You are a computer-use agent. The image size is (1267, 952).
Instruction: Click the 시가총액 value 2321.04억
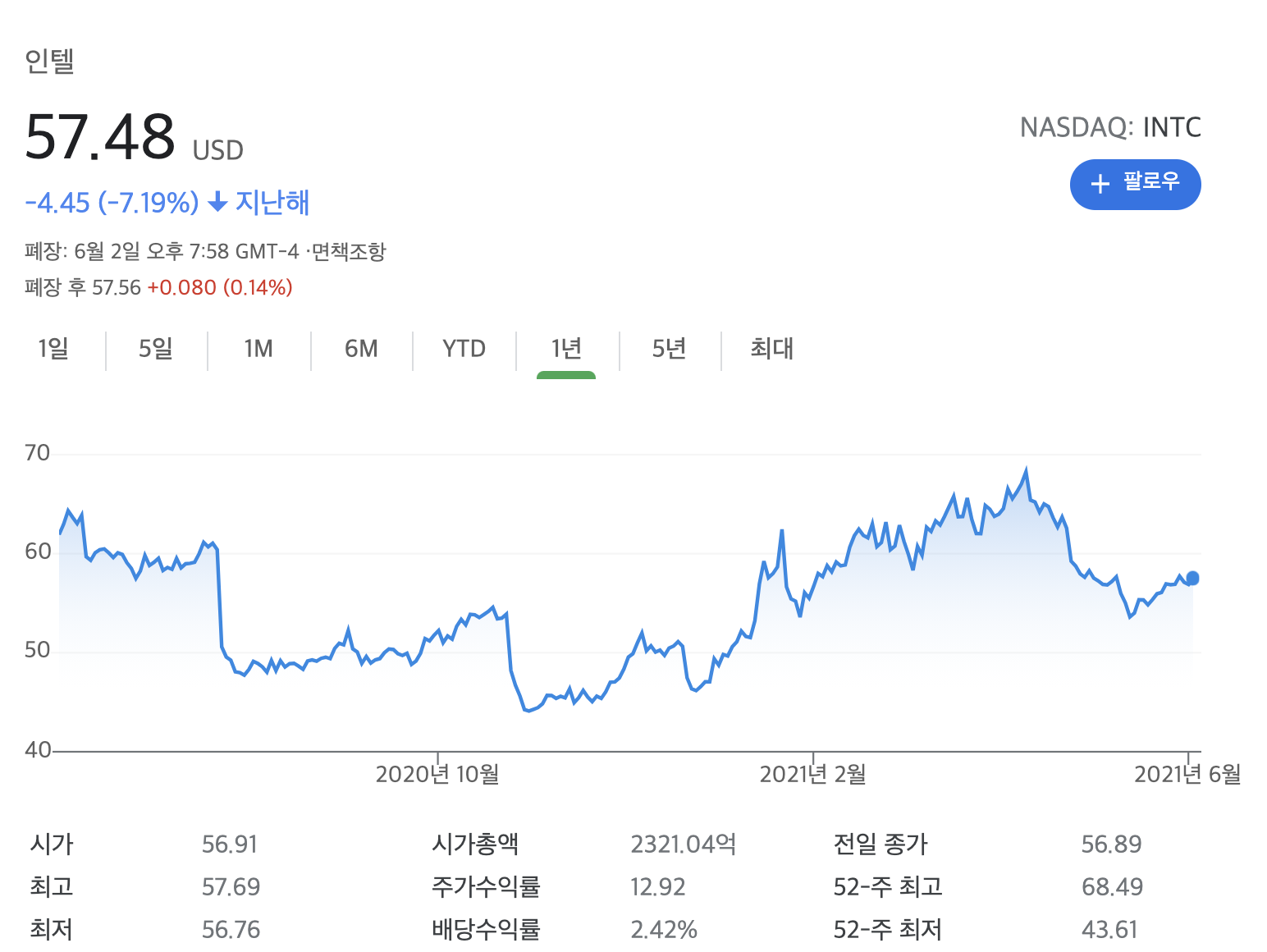683,844
